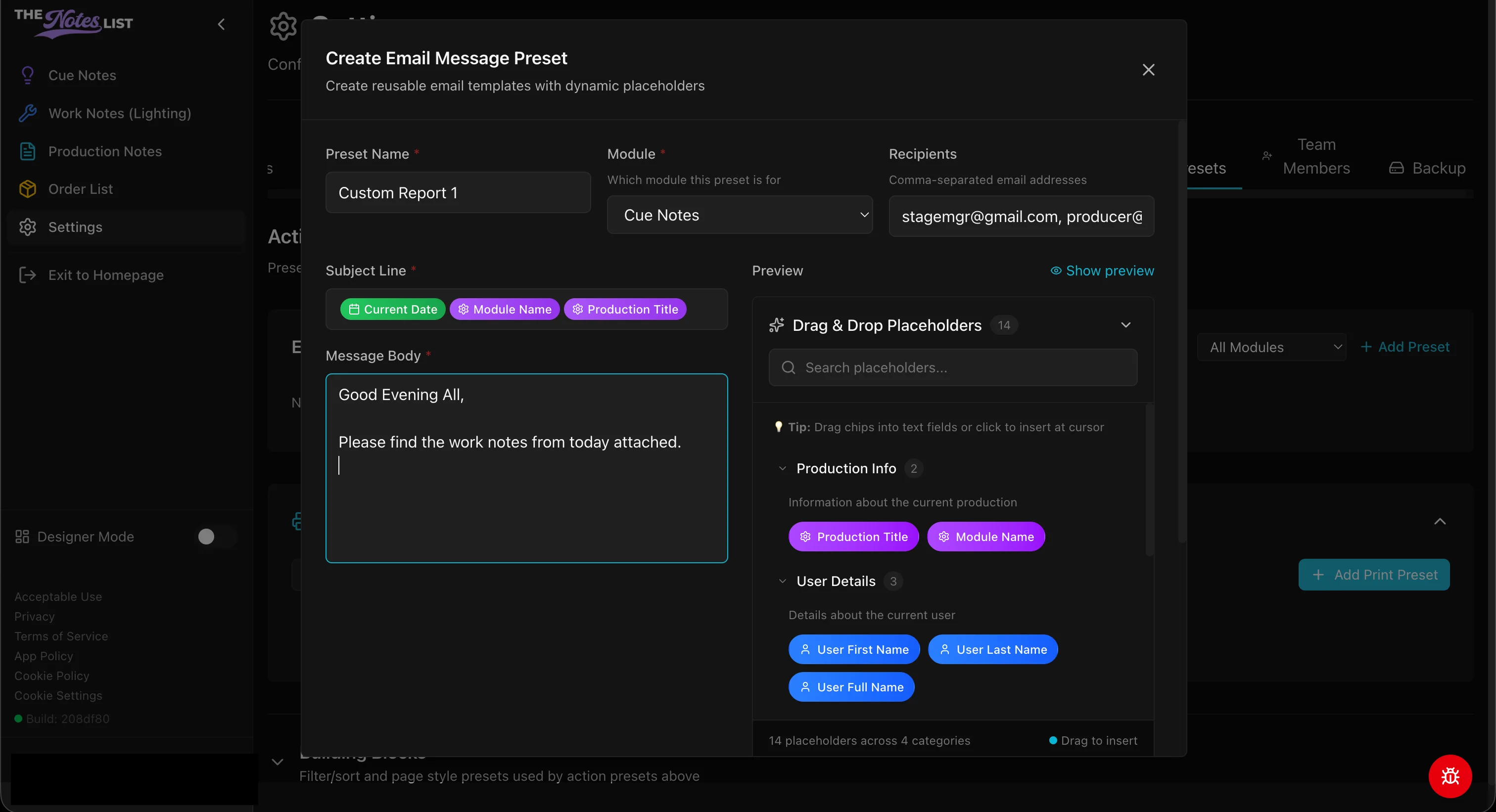Open the All Modules filter dropdown
1496x812 pixels.
click(x=1271, y=347)
